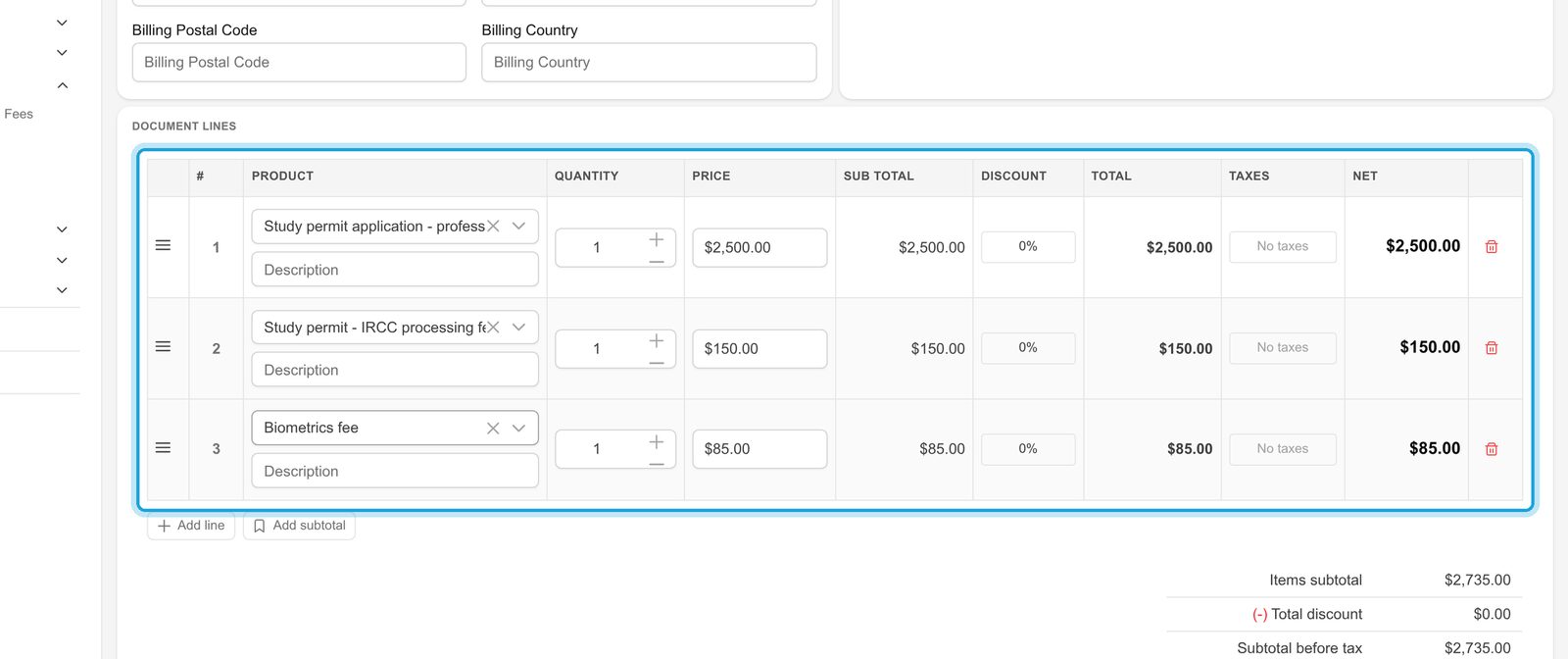Edit discount percent for line 3
1568x659 pixels.
(x=1028, y=448)
